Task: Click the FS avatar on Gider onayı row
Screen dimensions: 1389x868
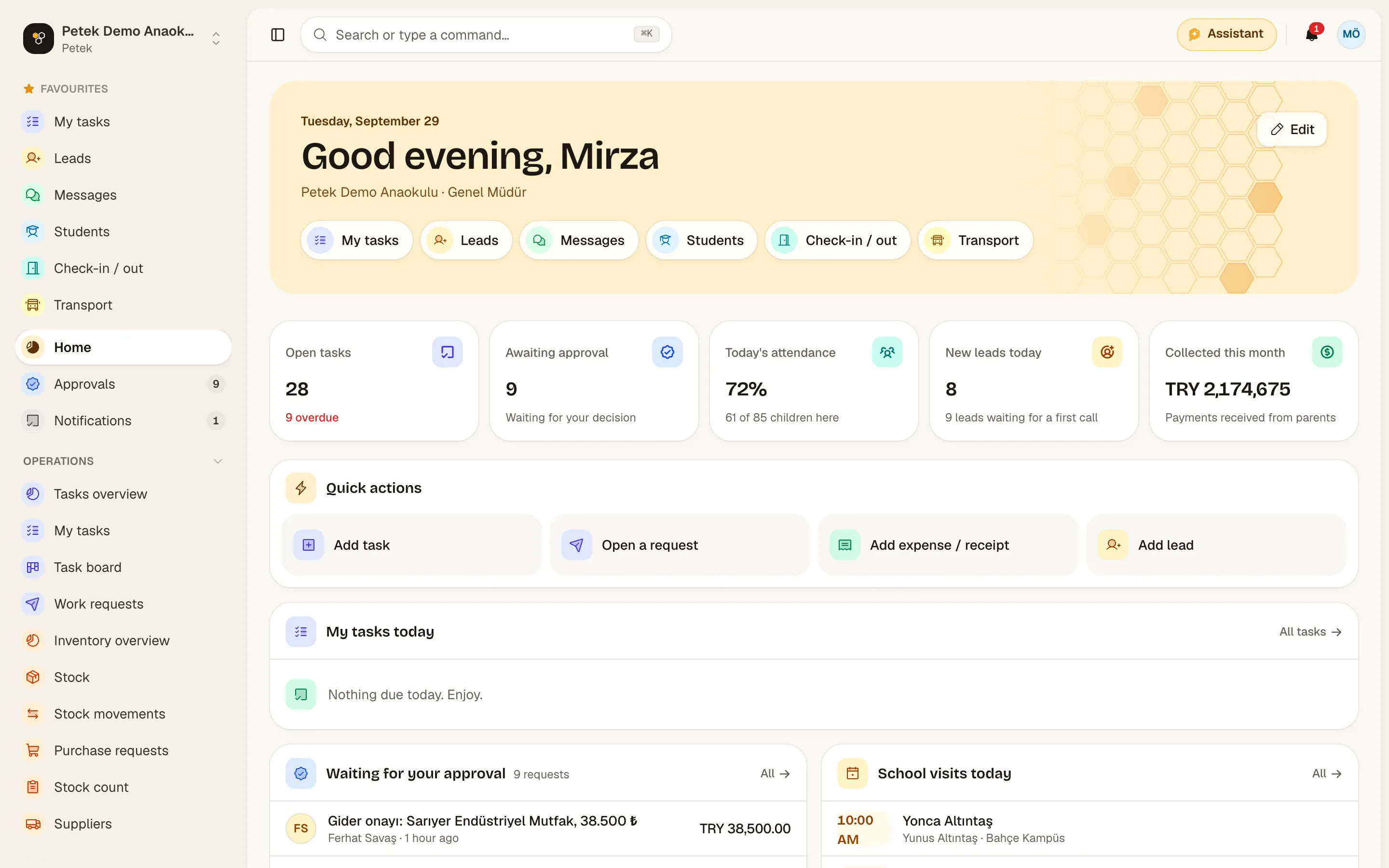Action: (x=301, y=828)
